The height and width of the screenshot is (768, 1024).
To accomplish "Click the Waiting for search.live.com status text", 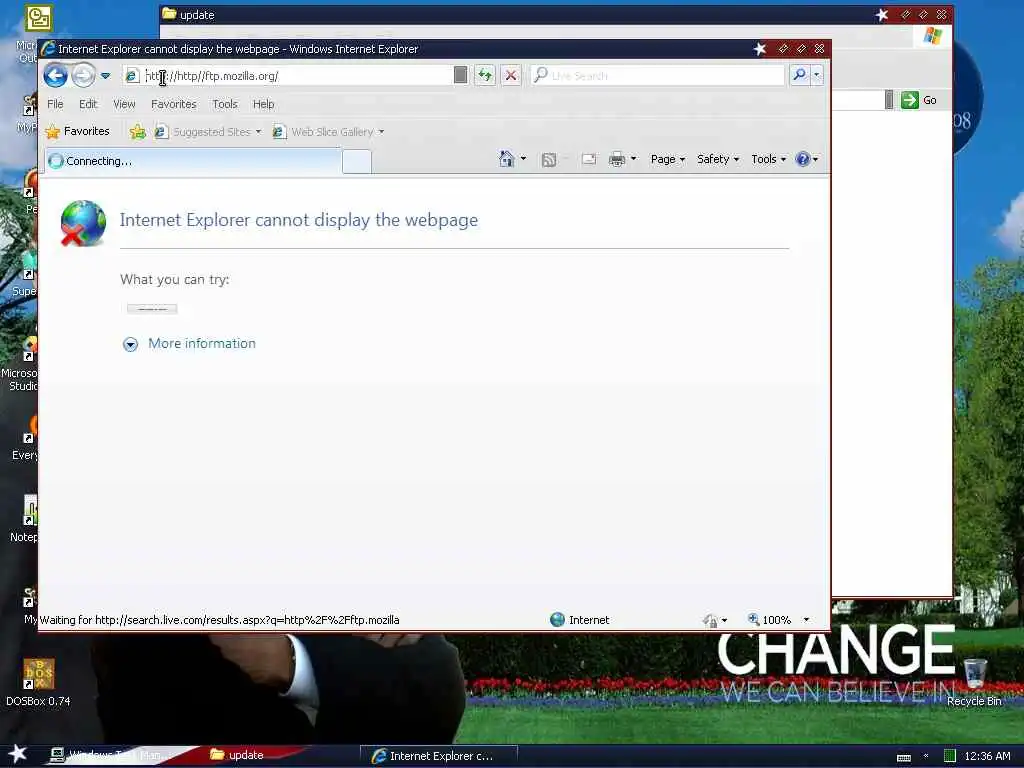I will 219,620.
